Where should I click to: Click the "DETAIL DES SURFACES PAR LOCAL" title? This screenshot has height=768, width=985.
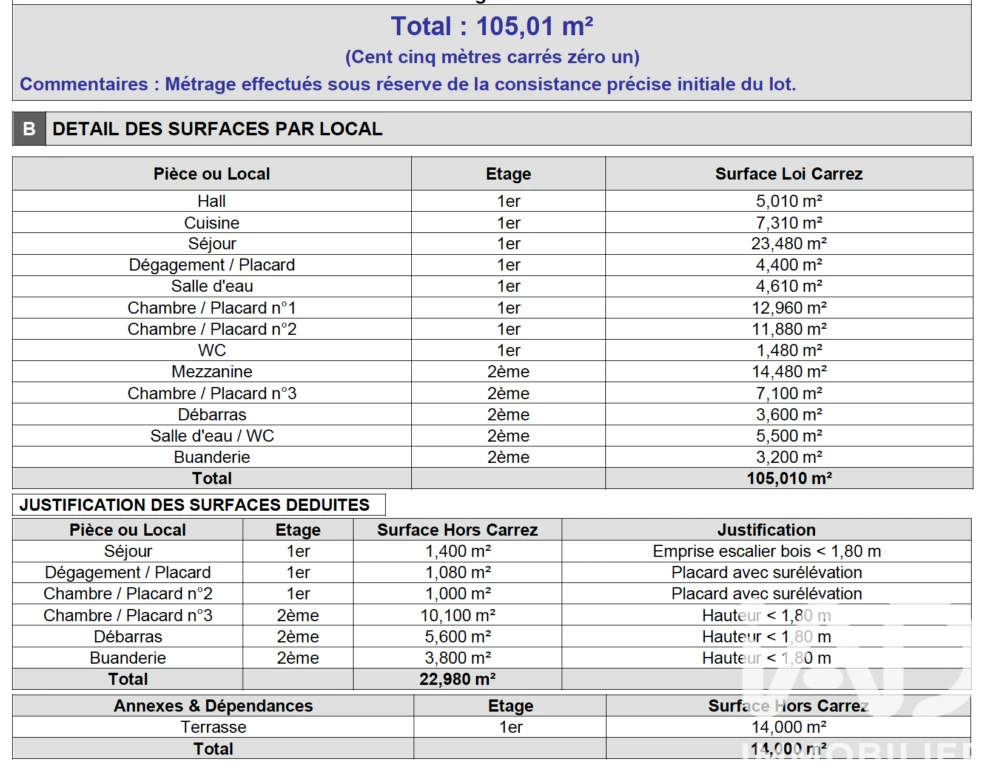pyautogui.click(x=217, y=129)
